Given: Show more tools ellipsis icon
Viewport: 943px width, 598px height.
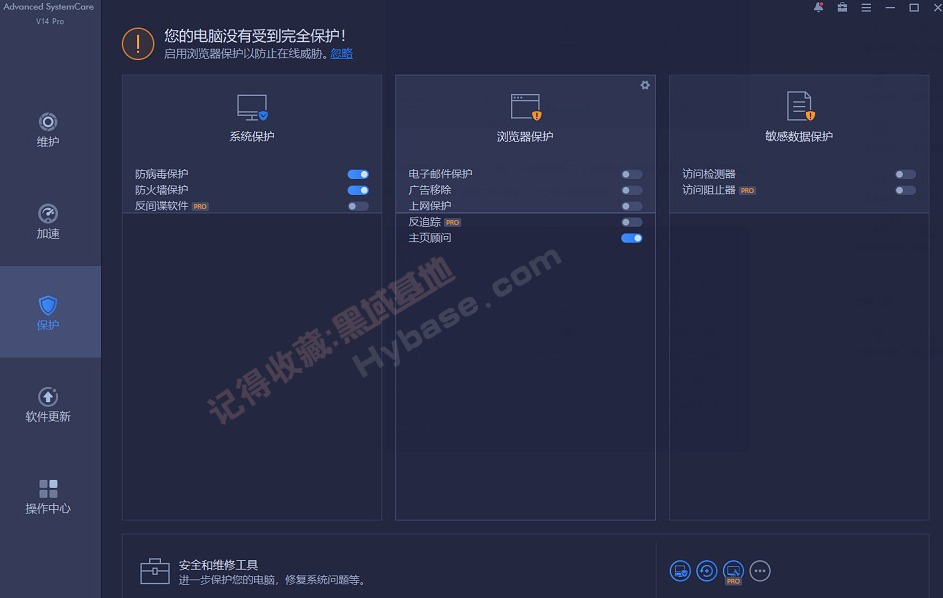Looking at the screenshot, I should pos(760,571).
